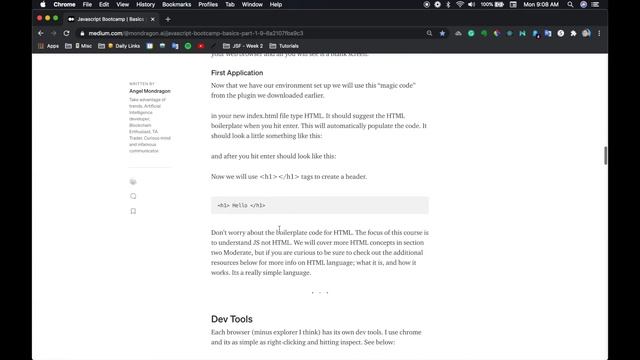
Task: Open Angel Mondragon author profile
Action: click(x=150, y=91)
